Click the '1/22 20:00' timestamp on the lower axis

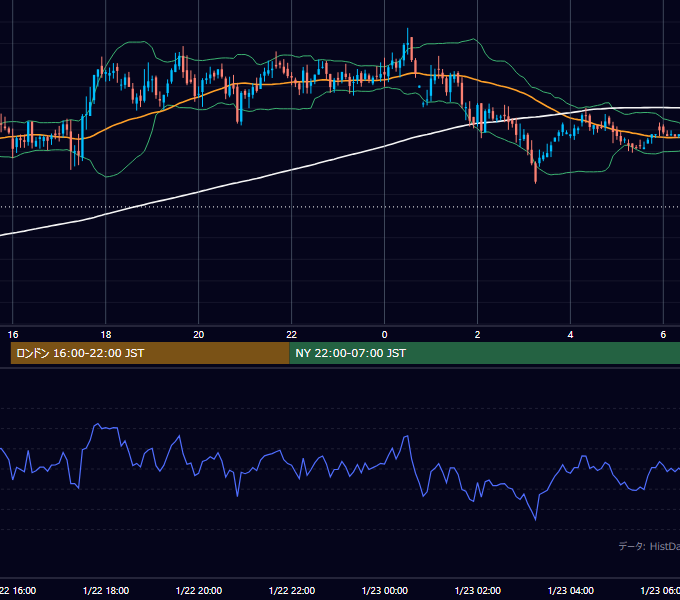[199, 590]
